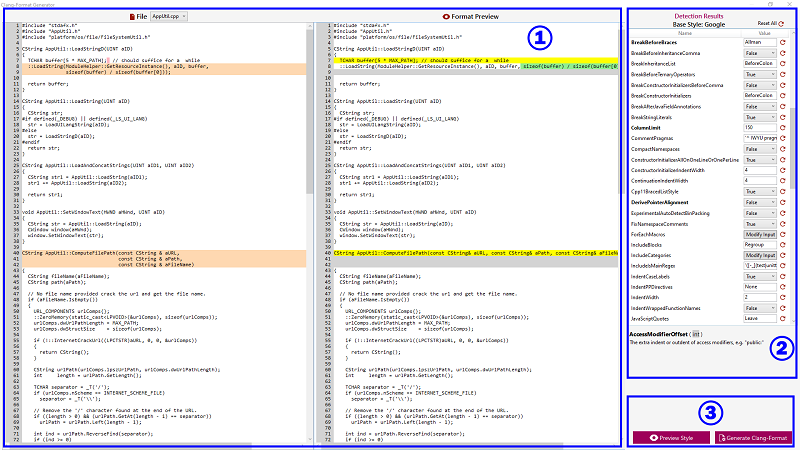
Task: Reset the BreakAfterJavaFieldAnnotations option
Action: pos(782,107)
